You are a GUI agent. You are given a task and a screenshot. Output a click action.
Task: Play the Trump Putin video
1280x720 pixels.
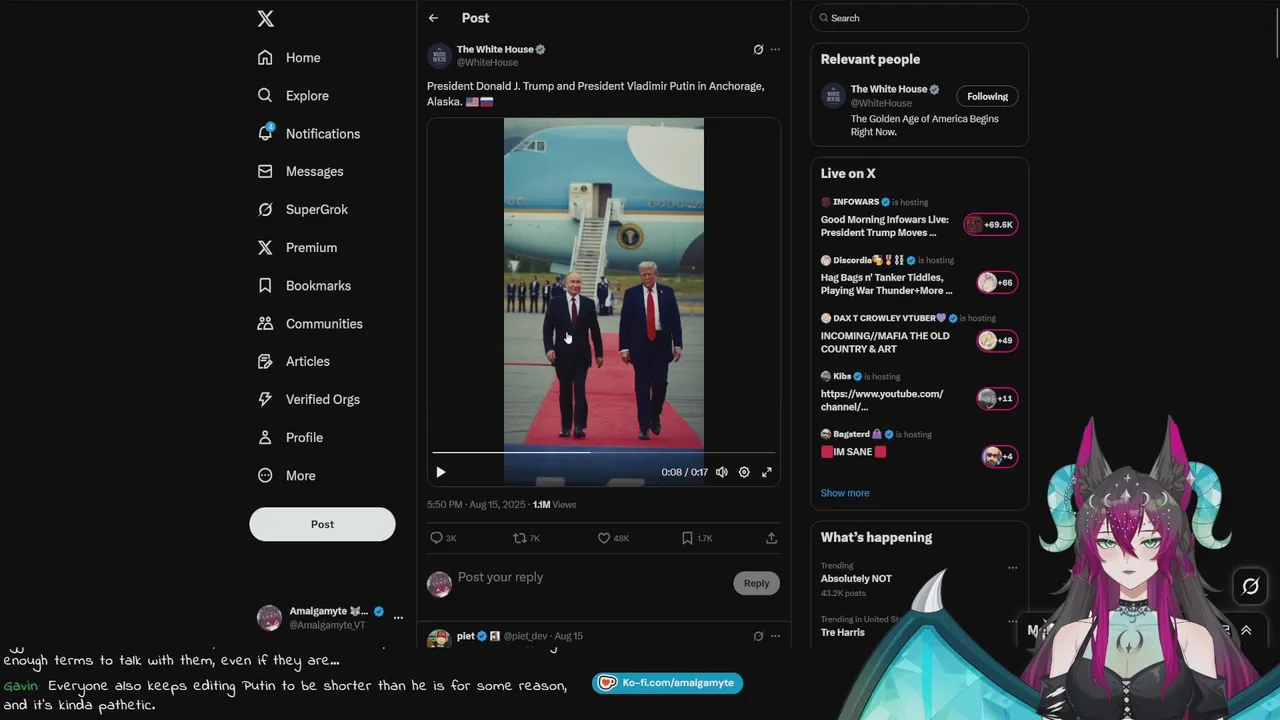click(441, 472)
